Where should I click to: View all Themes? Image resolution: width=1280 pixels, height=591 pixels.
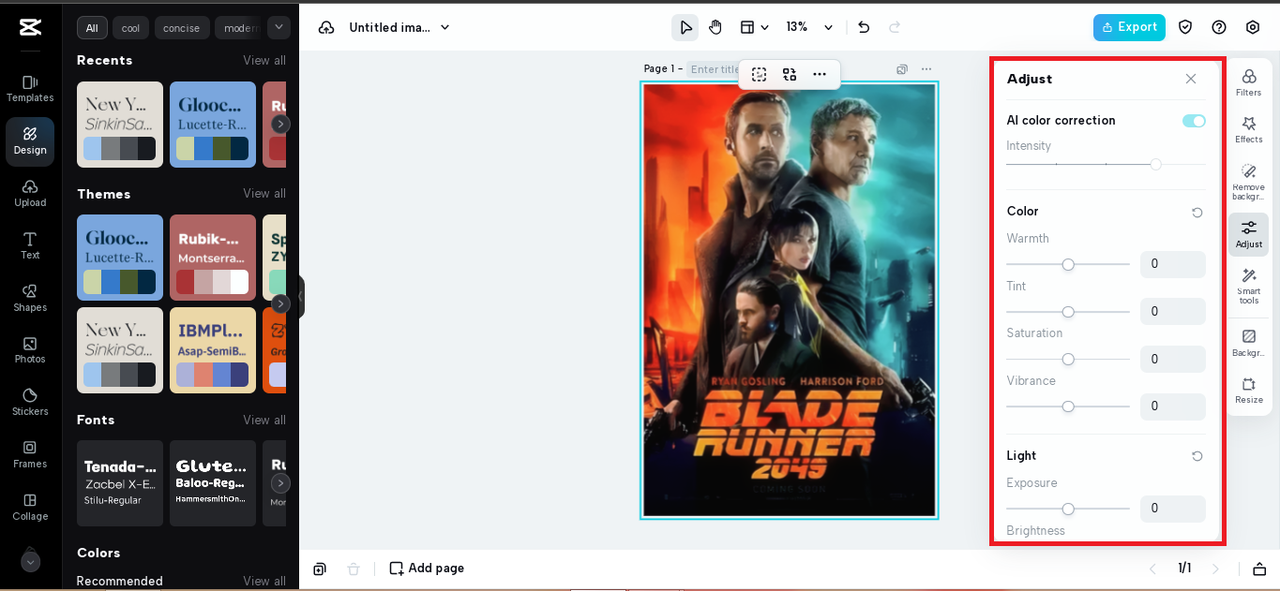click(x=264, y=194)
